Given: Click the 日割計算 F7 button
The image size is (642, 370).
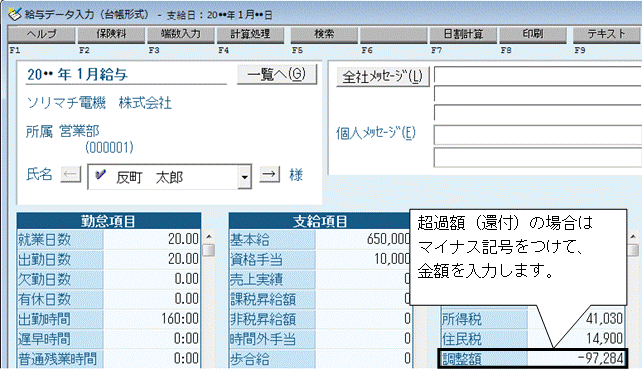Looking at the screenshot, I should [463, 34].
